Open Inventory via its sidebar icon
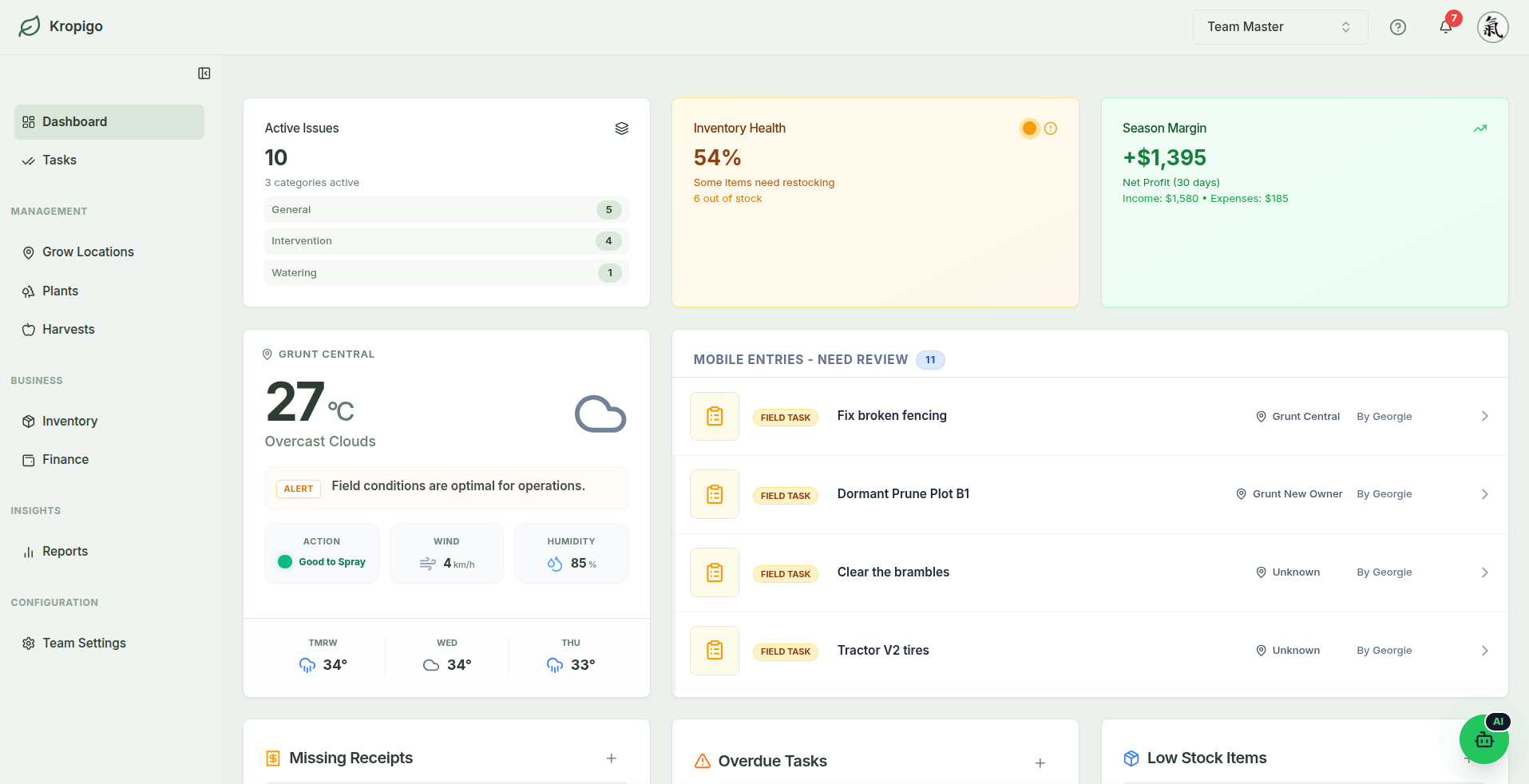 pos(29,421)
